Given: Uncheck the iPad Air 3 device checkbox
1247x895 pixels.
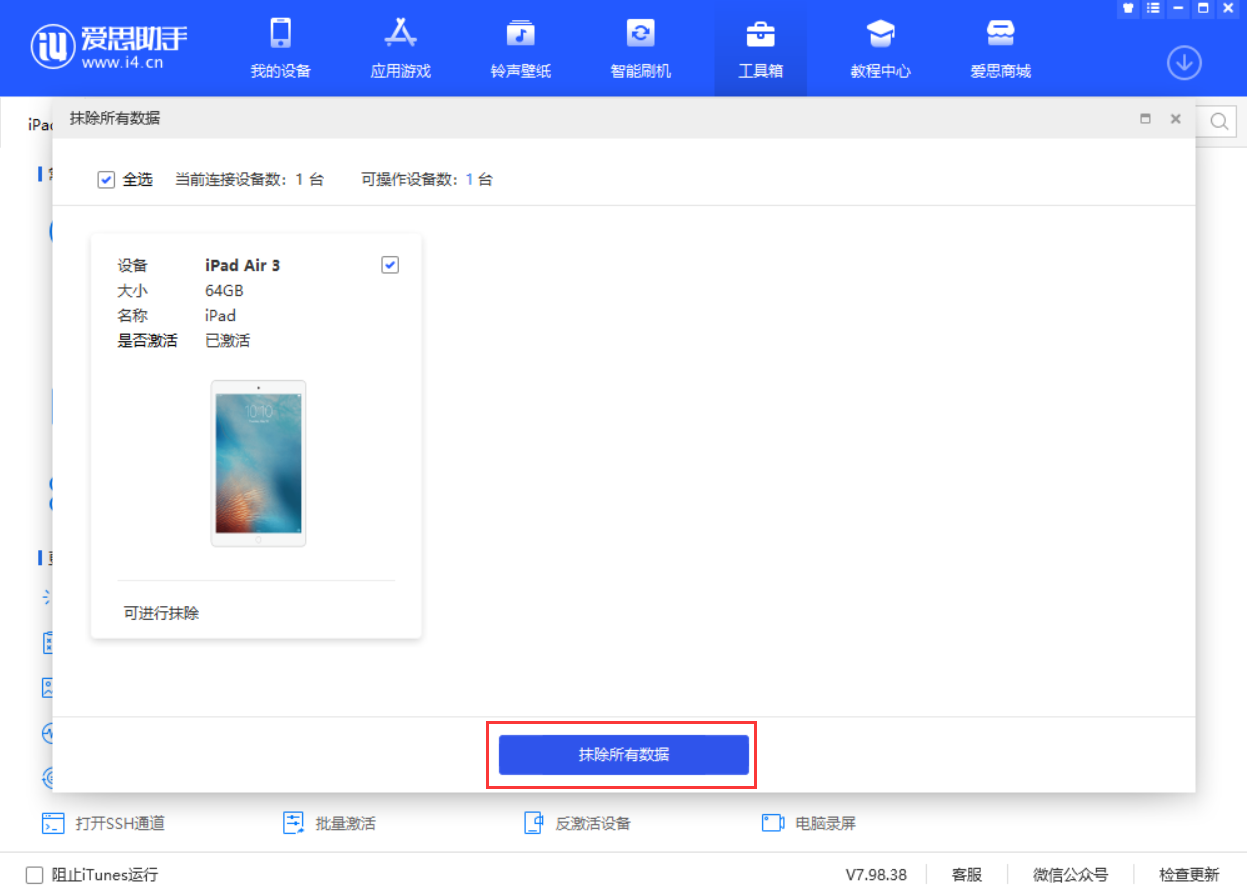Looking at the screenshot, I should pyautogui.click(x=389, y=264).
